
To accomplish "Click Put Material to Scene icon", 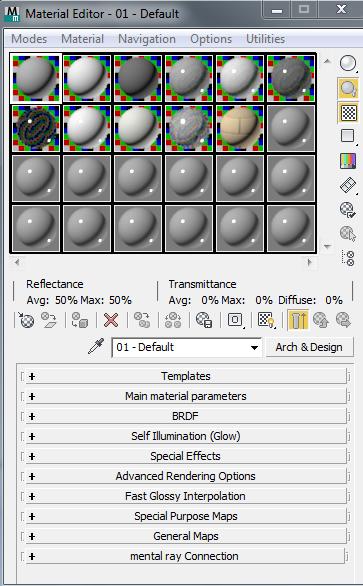I will (49, 320).
